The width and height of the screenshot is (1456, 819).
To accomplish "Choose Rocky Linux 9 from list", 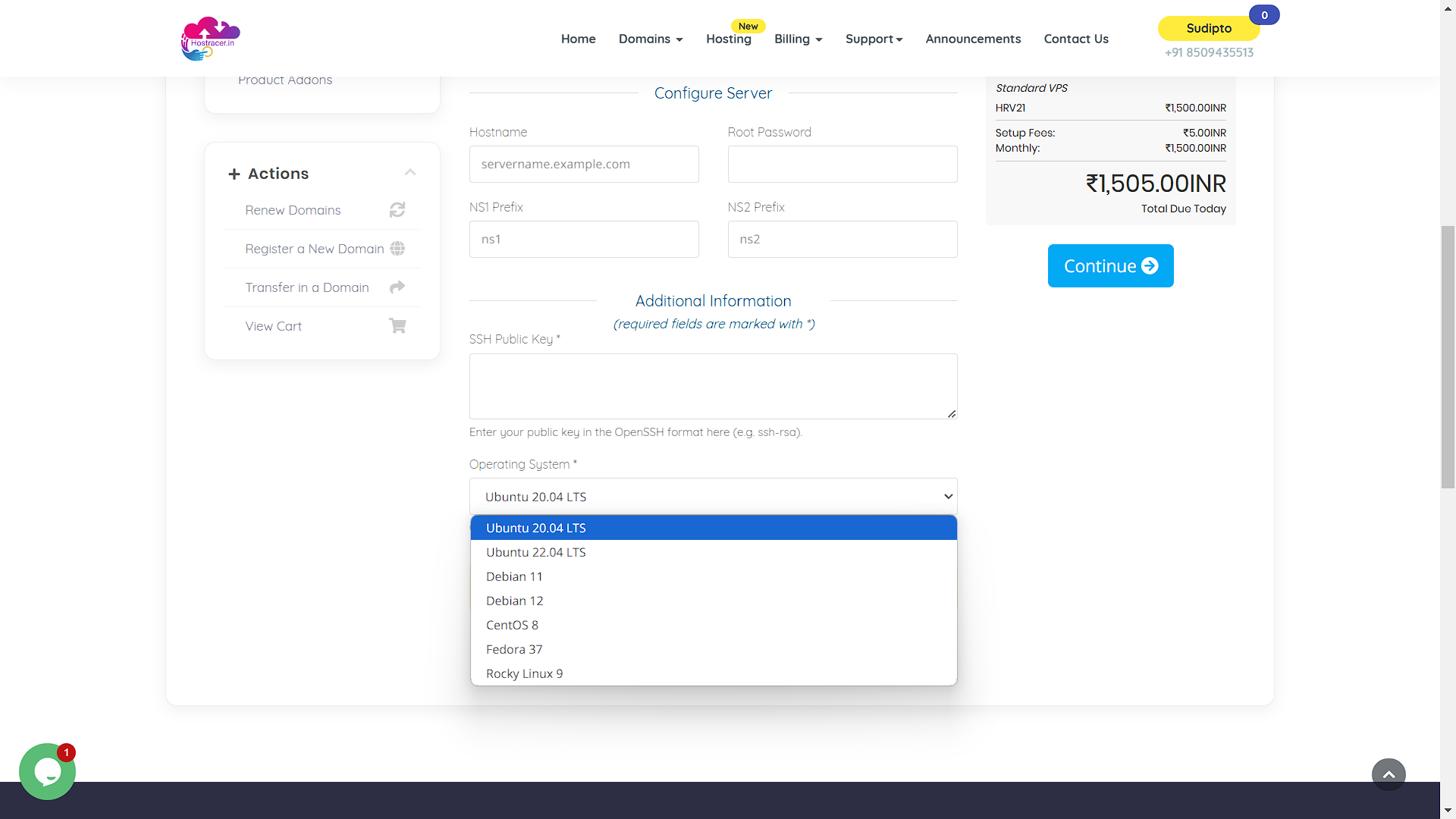I will coord(525,673).
